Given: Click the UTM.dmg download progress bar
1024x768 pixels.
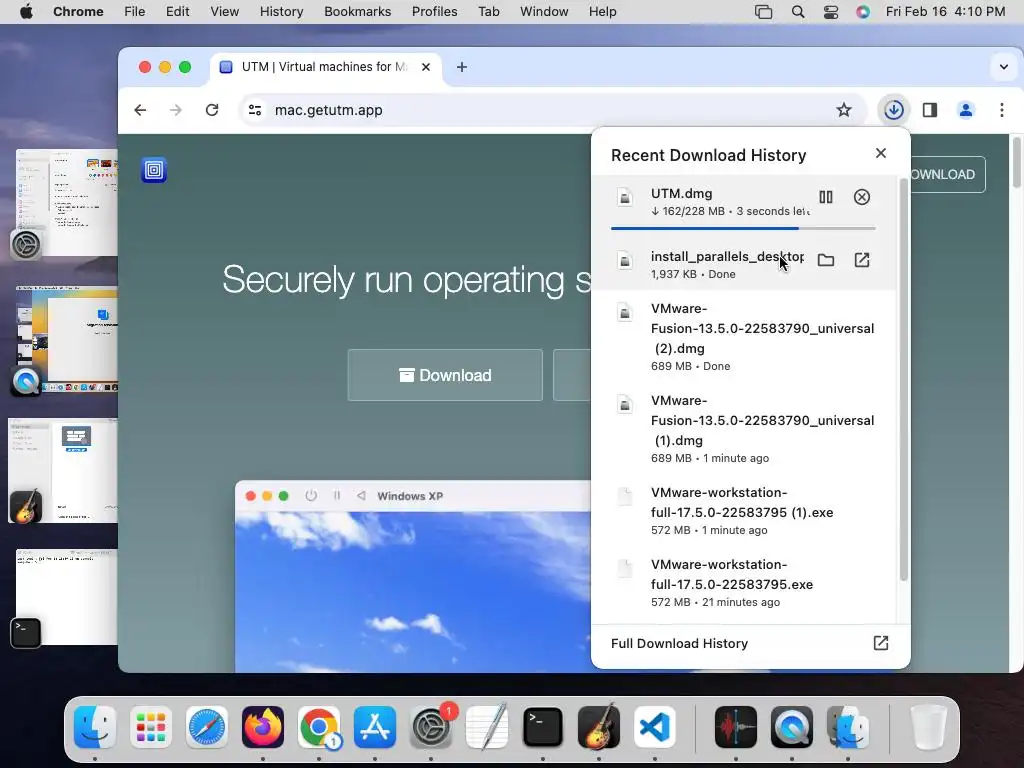Looking at the screenshot, I should click(743, 228).
